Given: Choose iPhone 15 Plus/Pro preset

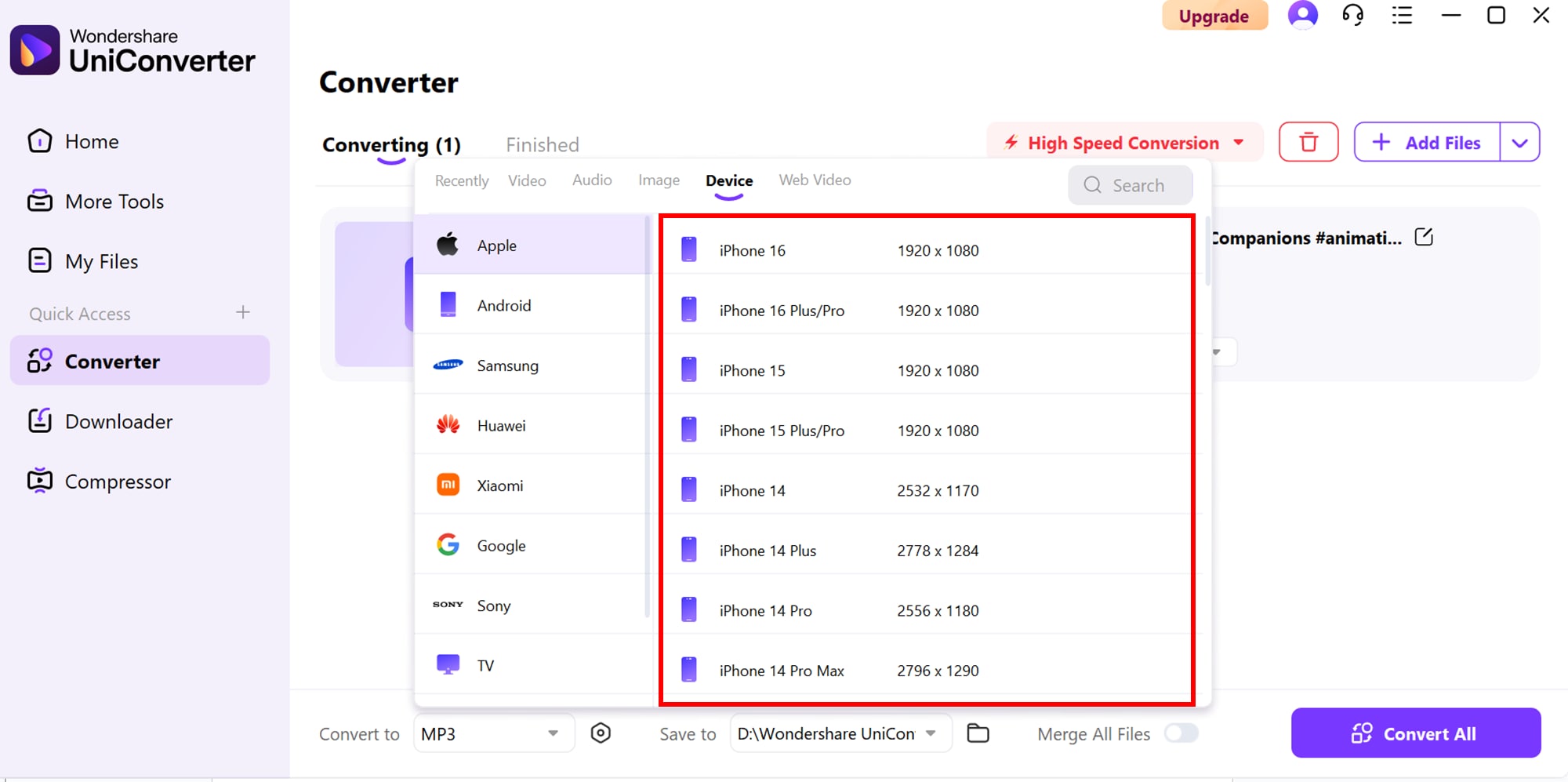Looking at the screenshot, I should [927, 431].
